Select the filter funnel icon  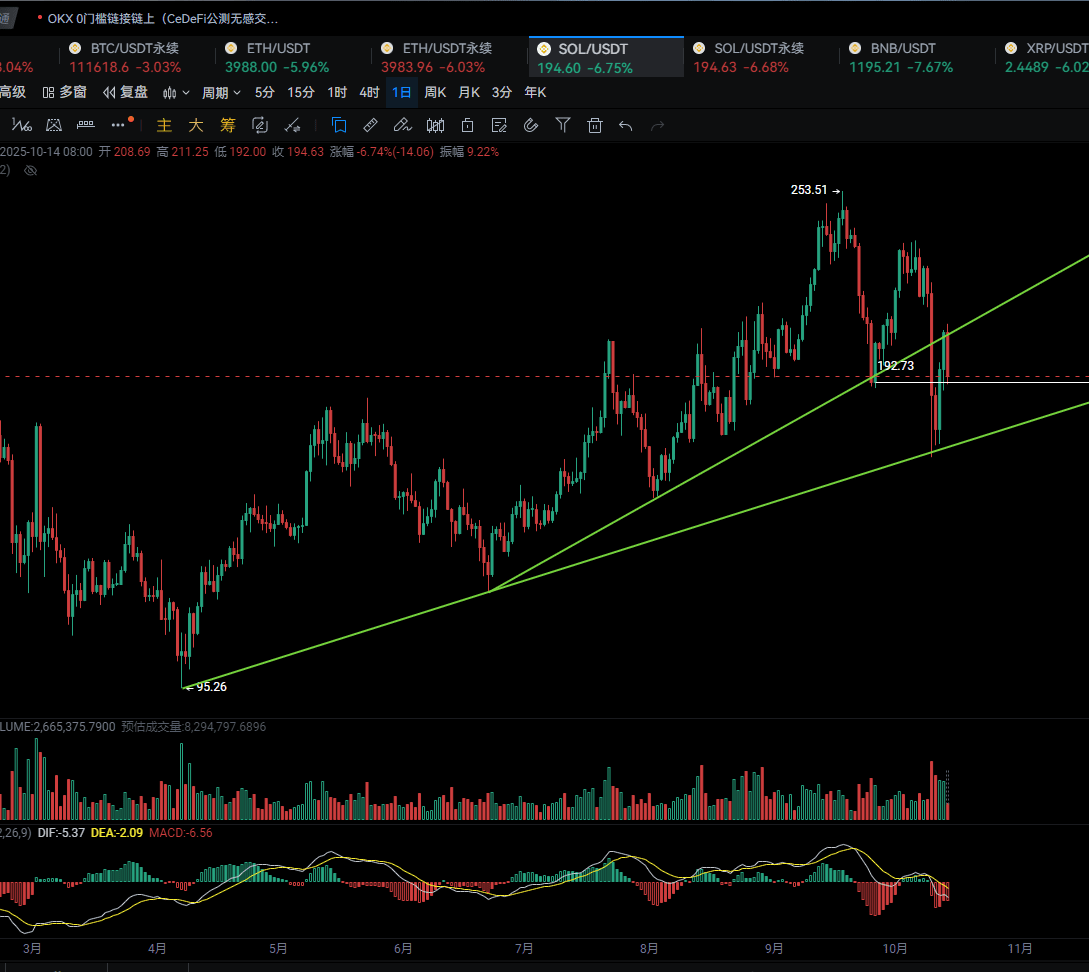coord(563,125)
